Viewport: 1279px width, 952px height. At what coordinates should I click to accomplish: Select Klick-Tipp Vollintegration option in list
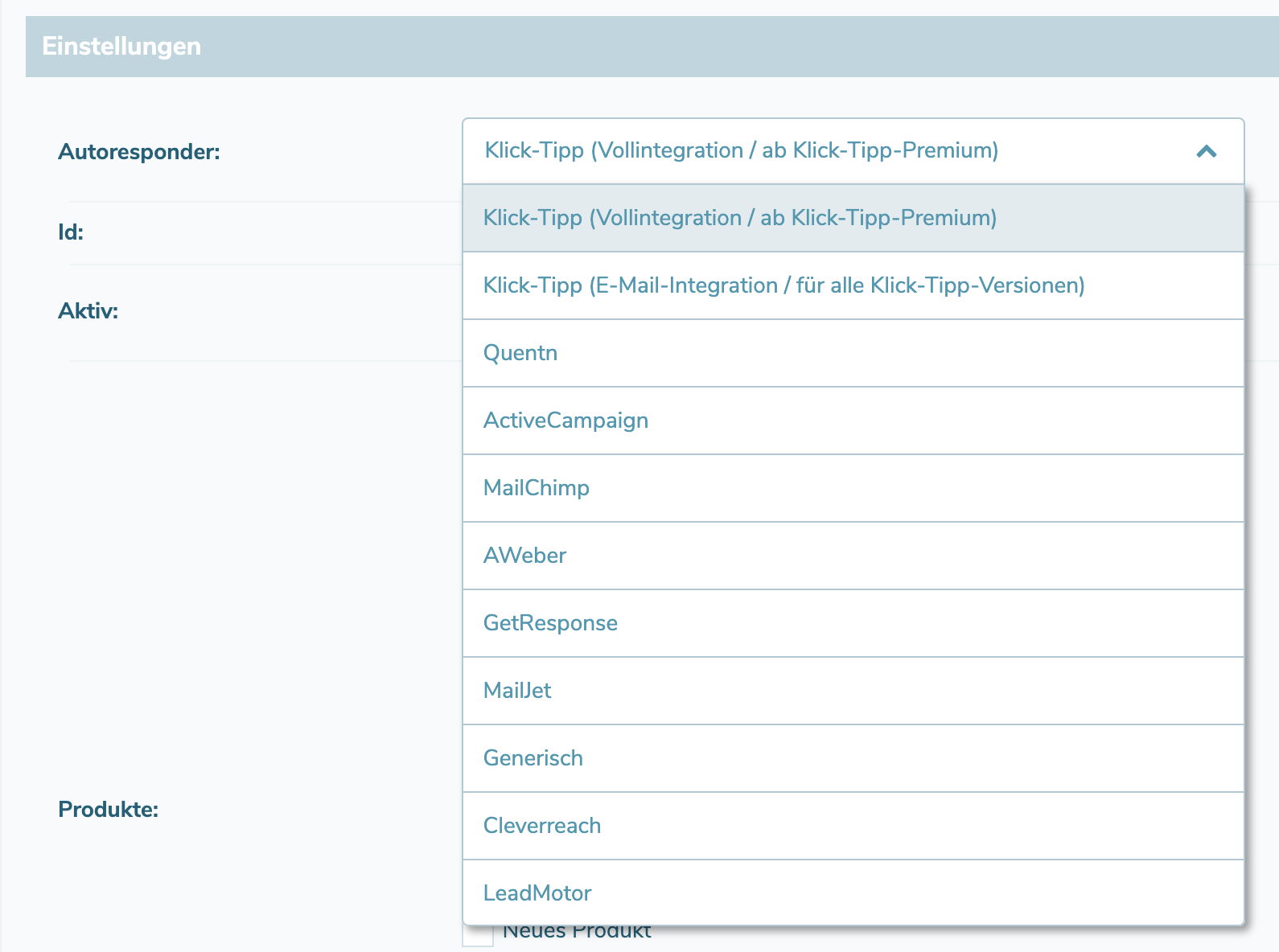(x=740, y=218)
